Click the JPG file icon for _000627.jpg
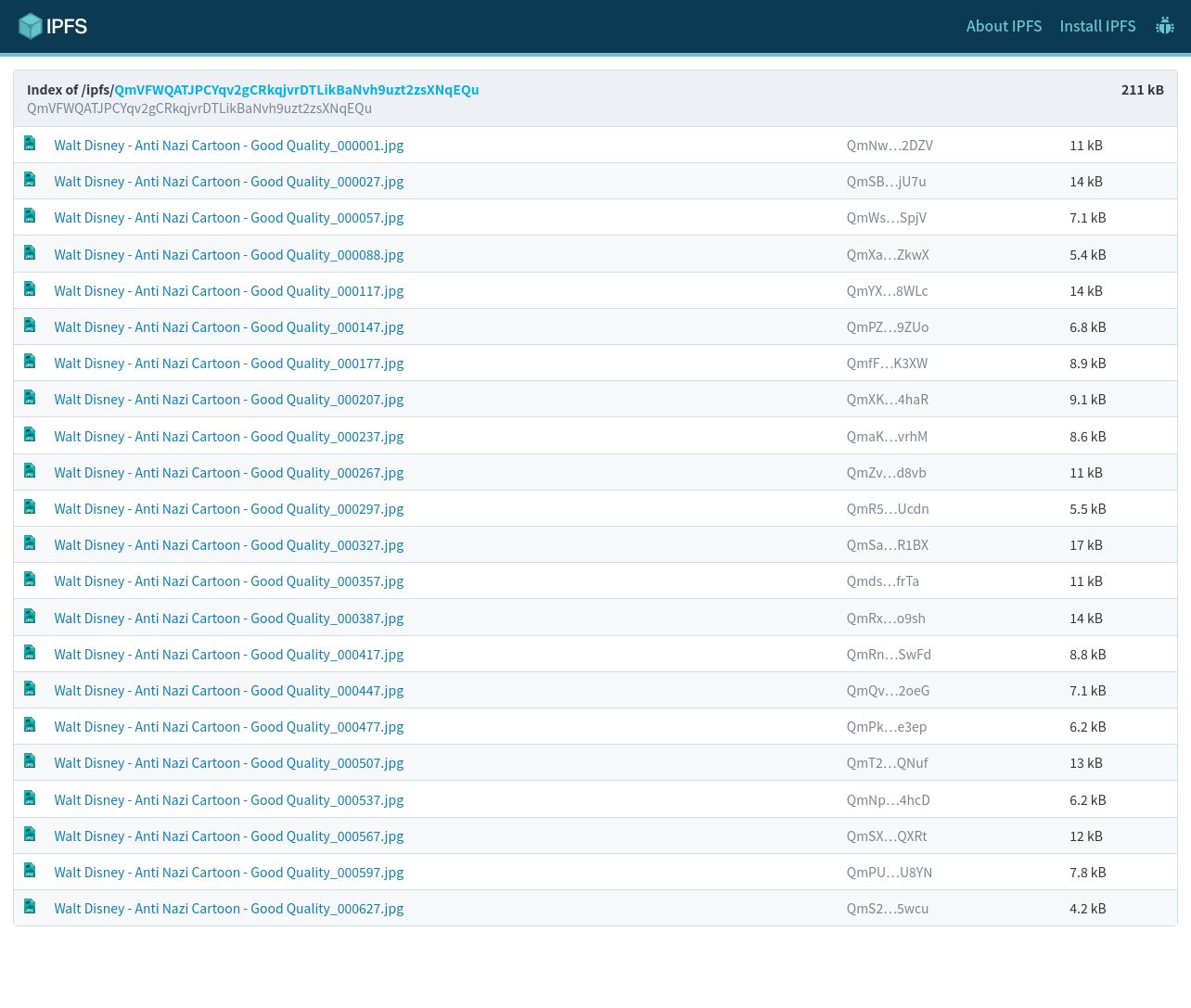Image resolution: width=1191 pixels, height=1008 pixels. pyautogui.click(x=30, y=907)
